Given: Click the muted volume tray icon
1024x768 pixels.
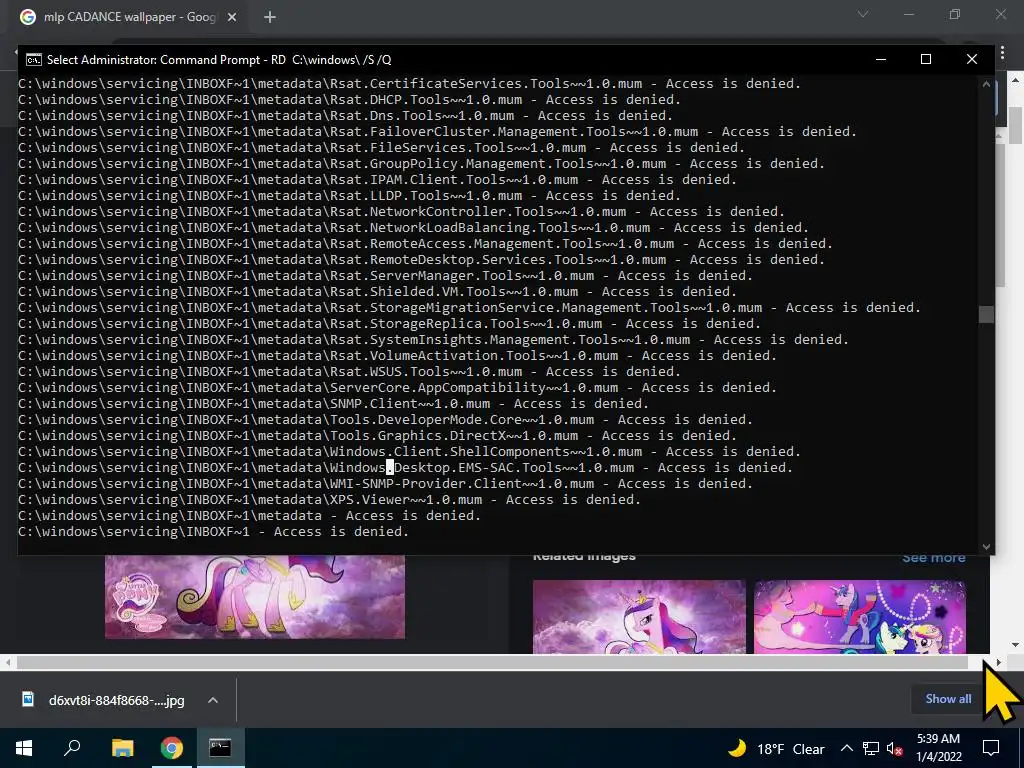Looking at the screenshot, I should click(894, 748).
